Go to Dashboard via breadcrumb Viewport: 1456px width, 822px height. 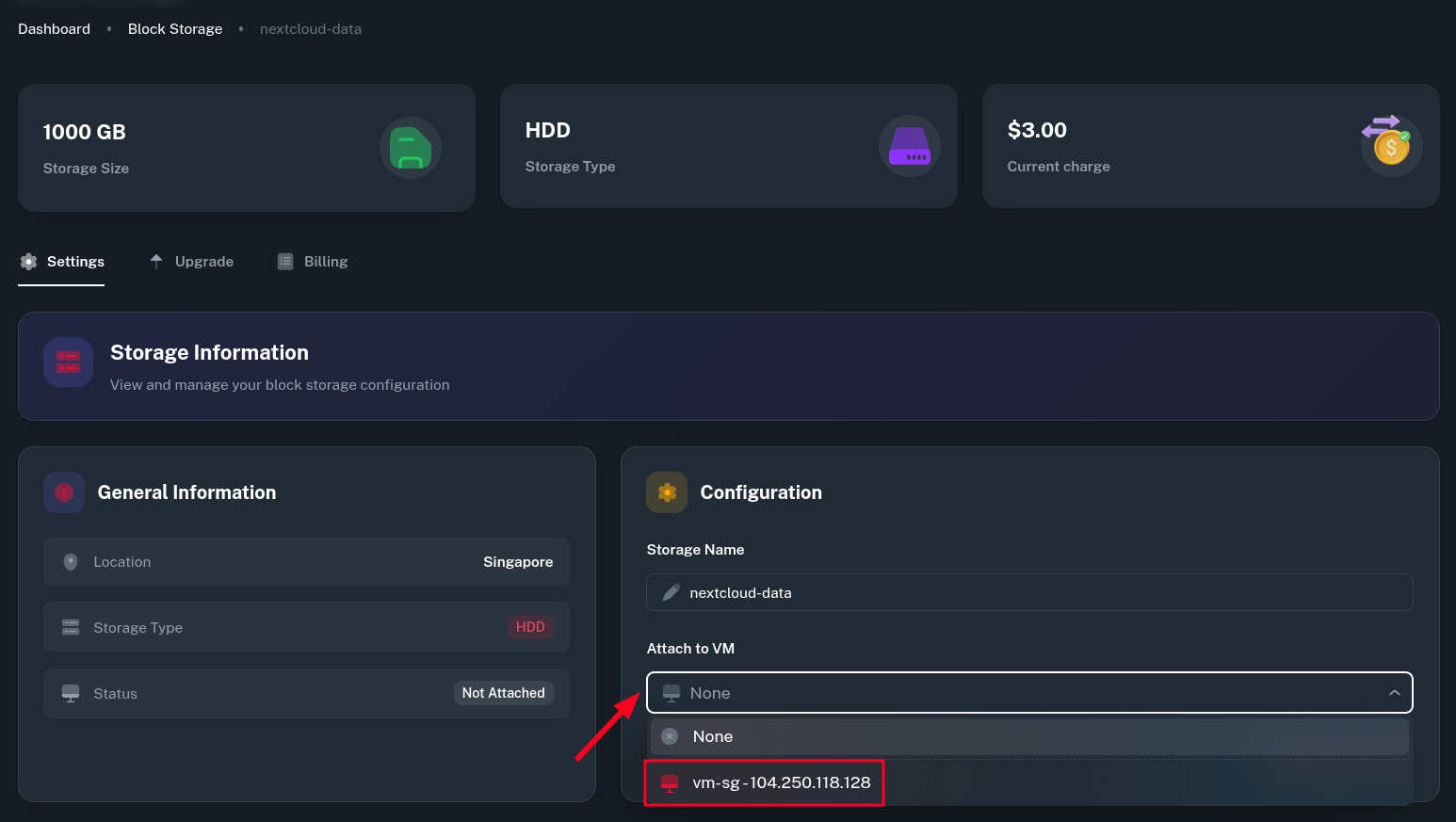point(55,29)
